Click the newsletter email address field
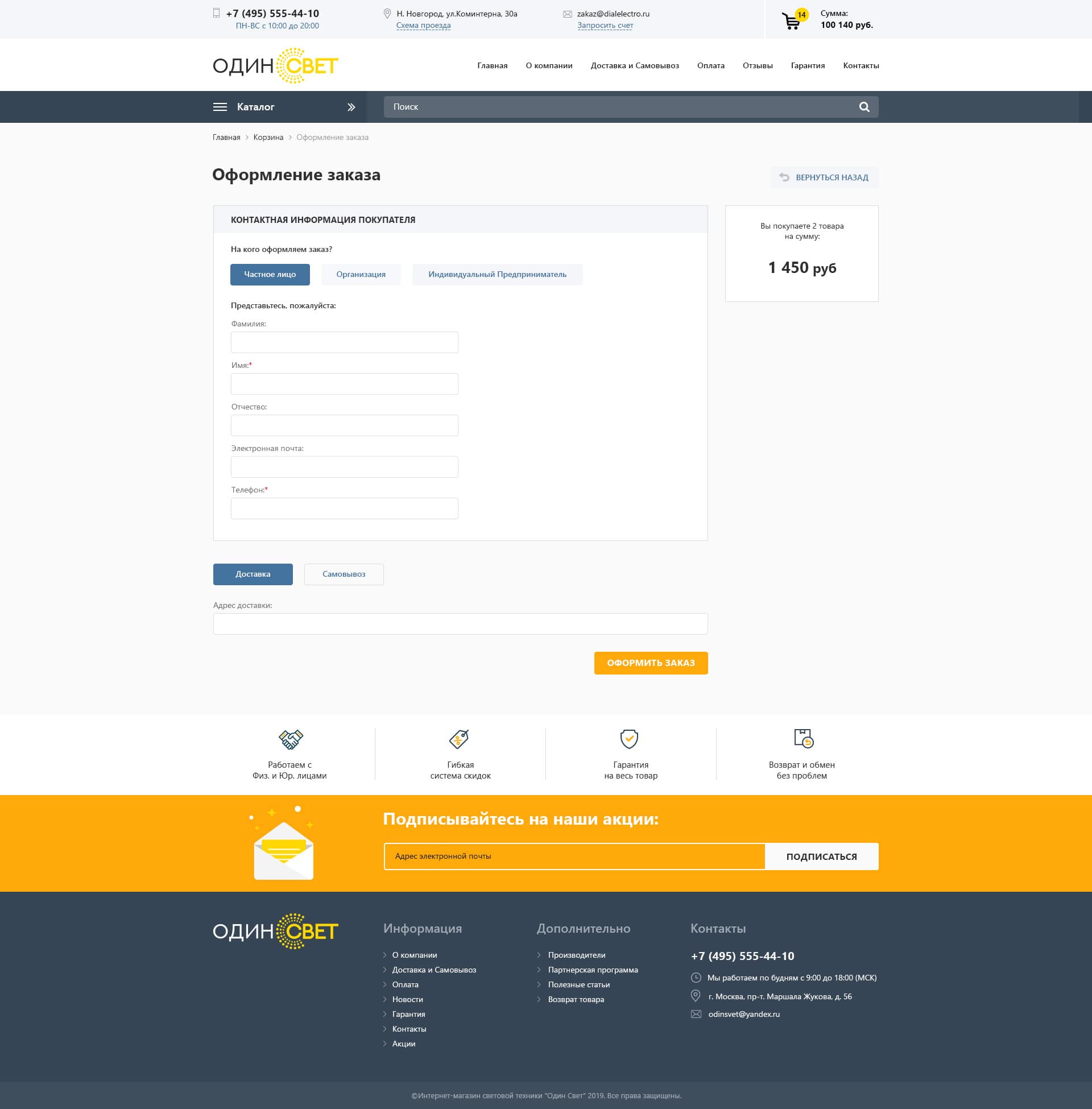1092x1109 pixels. tap(574, 856)
